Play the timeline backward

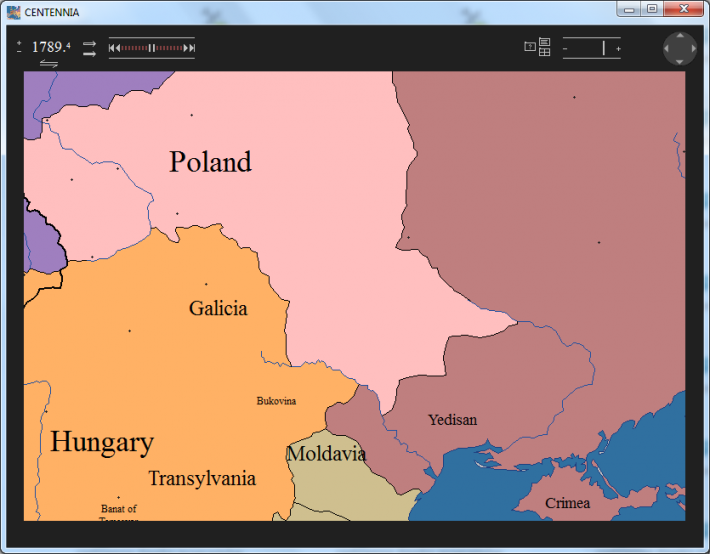pos(118,48)
